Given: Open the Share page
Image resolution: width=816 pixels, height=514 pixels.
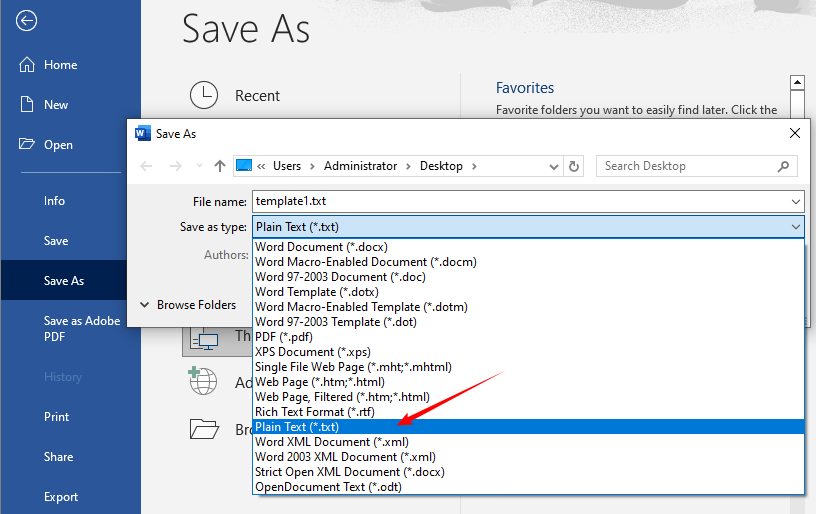Looking at the screenshot, I should tap(58, 457).
